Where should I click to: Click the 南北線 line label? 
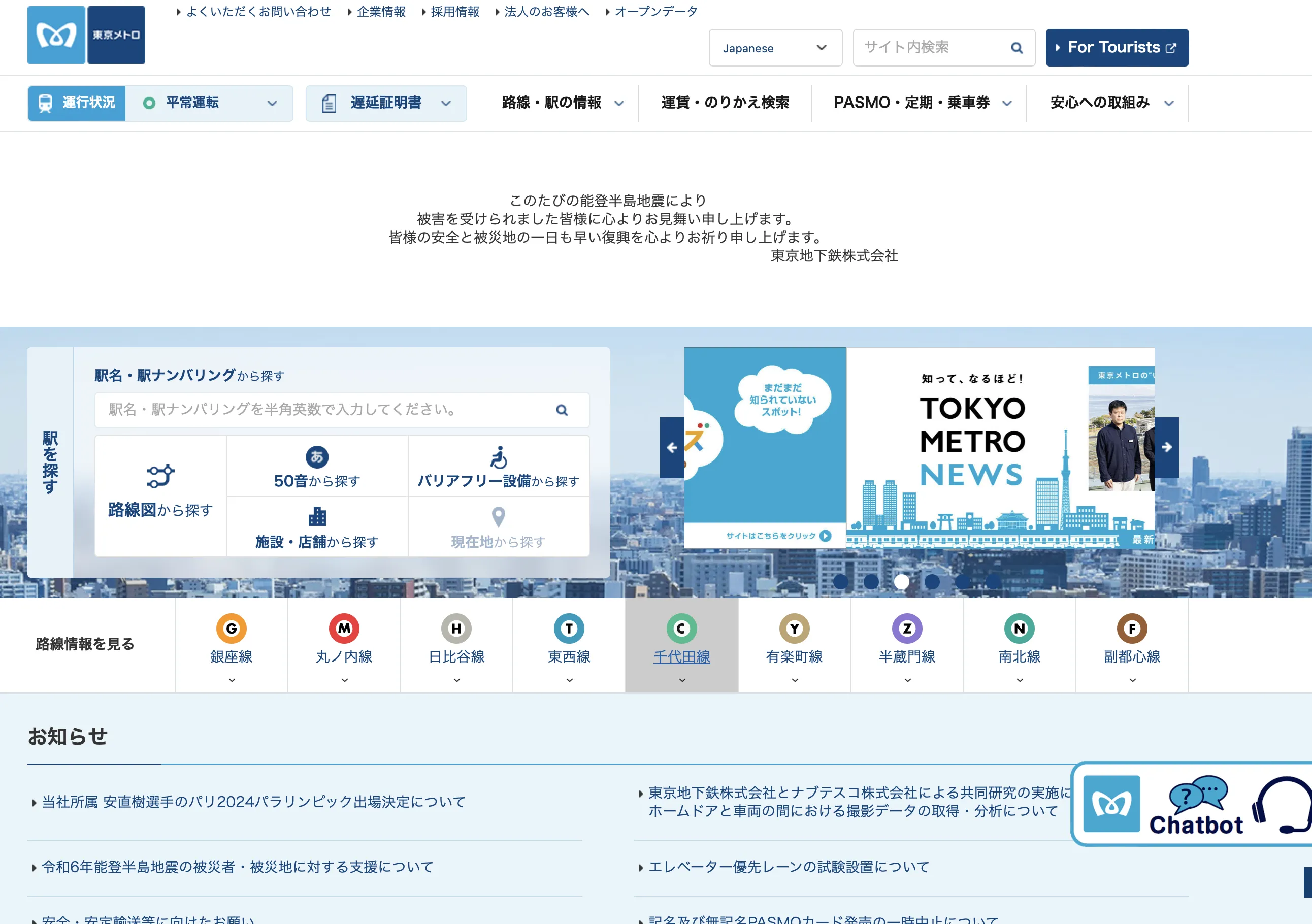click(x=1020, y=656)
